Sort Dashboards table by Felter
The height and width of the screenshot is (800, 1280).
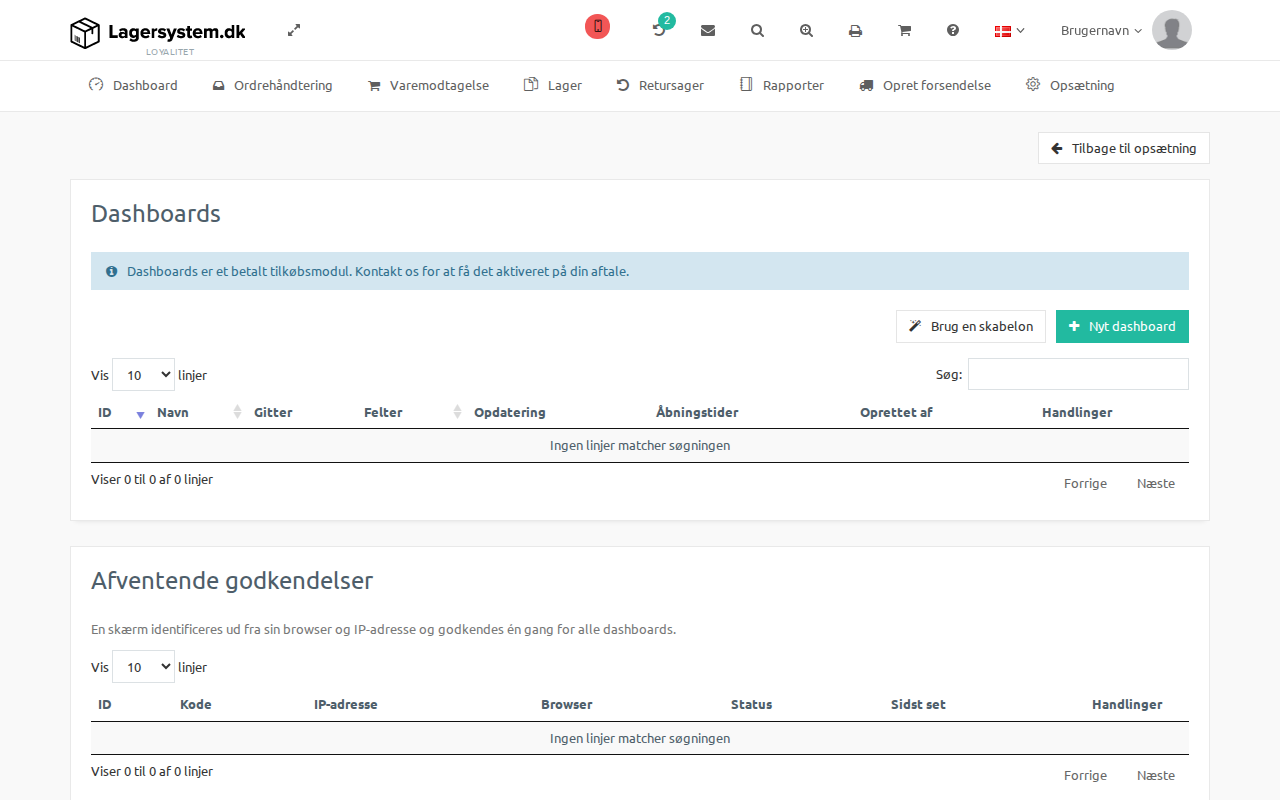coord(412,413)
